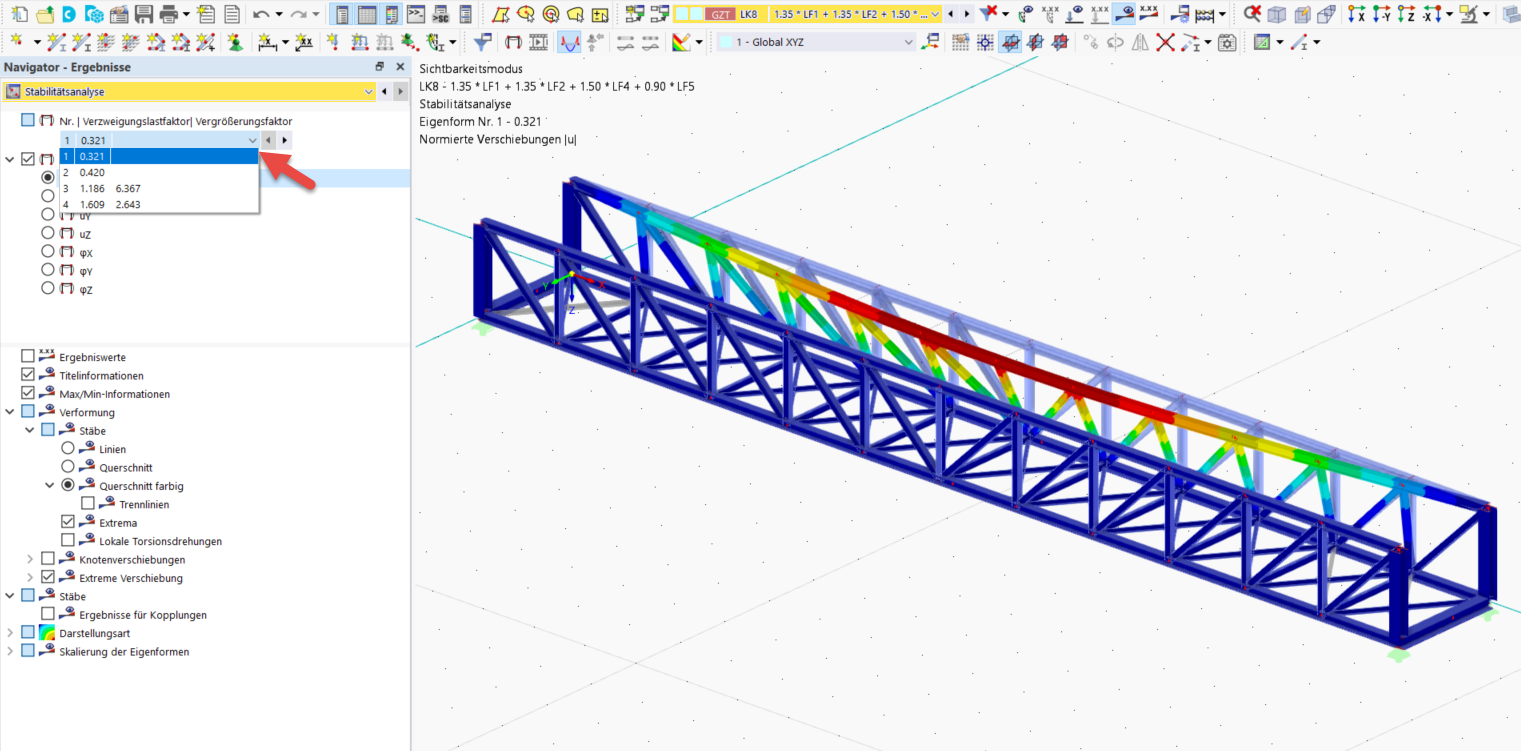The height and width of the screenshot is (751, 1521).
Task: Uncheck the Extrema checkbox
Action: pyautogui.click(x=68, y=522)
